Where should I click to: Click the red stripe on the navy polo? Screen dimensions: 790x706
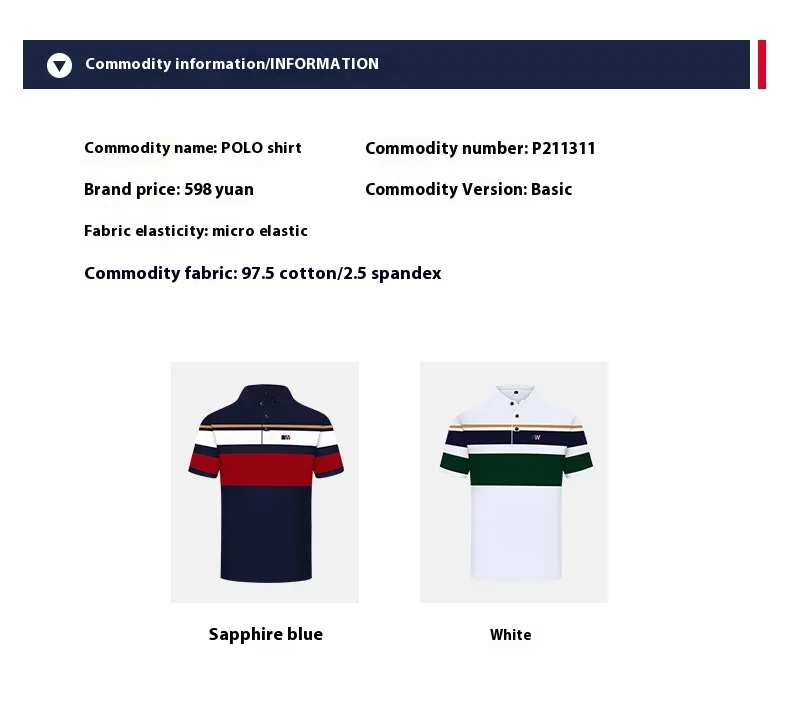(x=266, y=469)
